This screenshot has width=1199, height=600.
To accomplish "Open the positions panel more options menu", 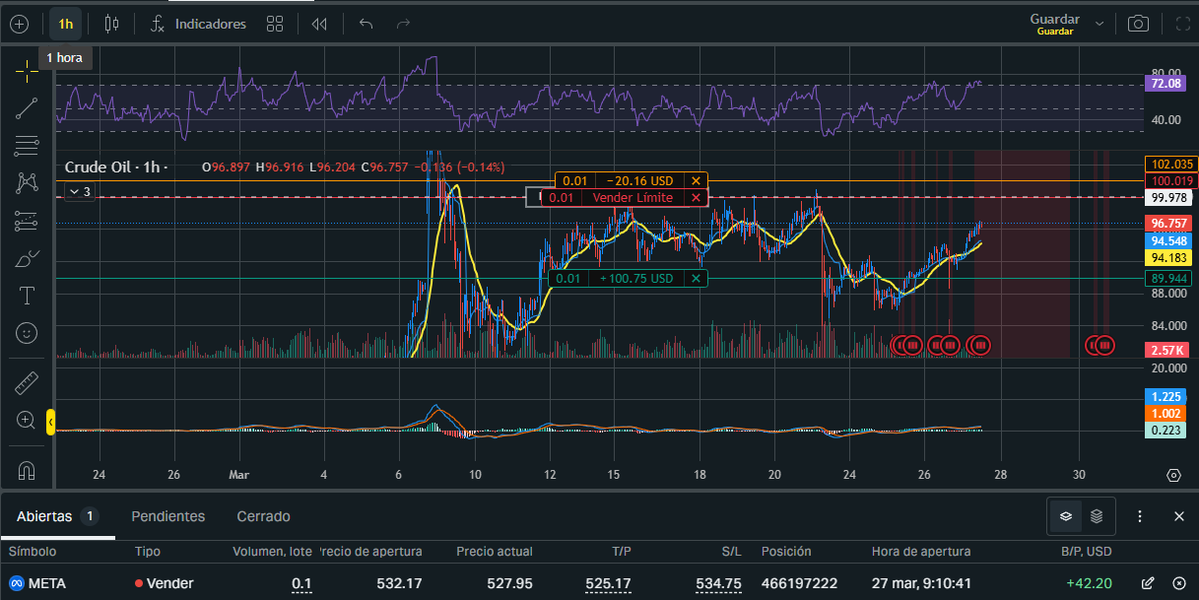I will [x=1139, y=517].
